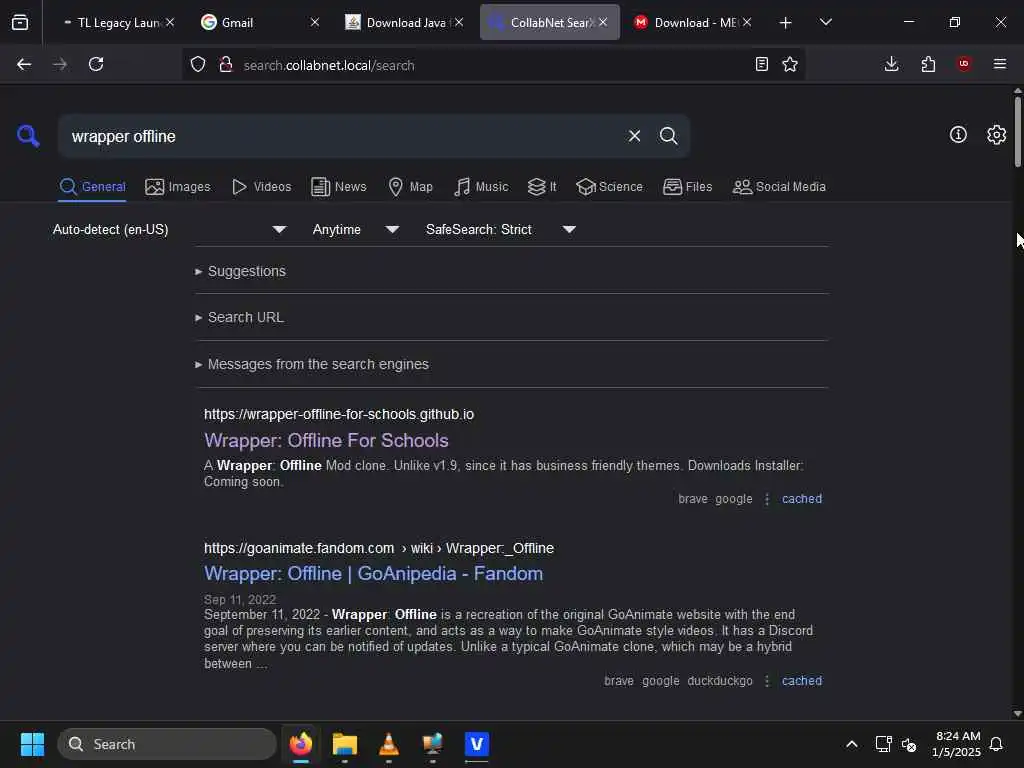Click three-dot menu for Offline For Schools result

tap(767, 499)
